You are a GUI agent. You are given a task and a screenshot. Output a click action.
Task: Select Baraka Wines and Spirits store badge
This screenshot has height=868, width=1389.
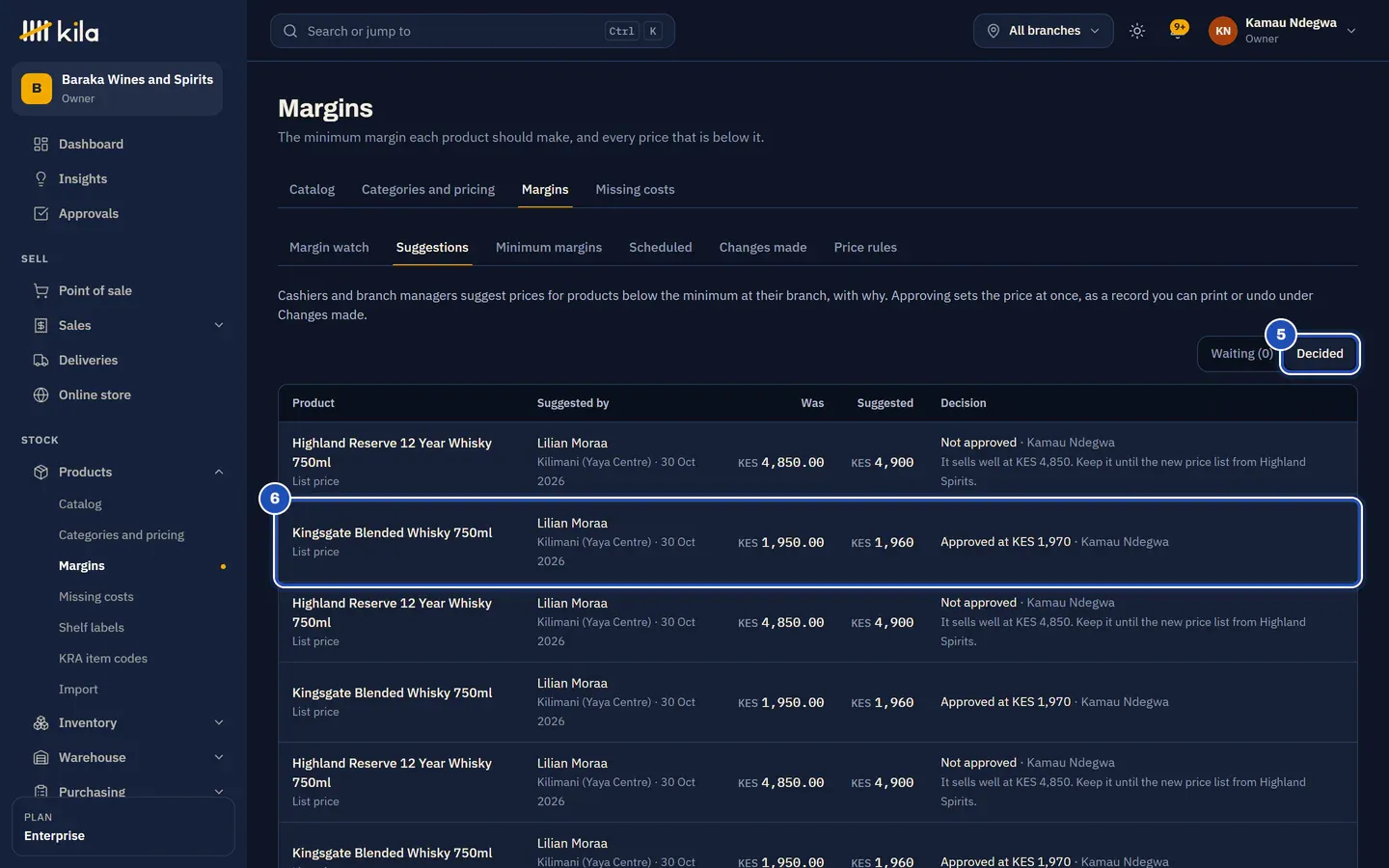(x=37, y=89)
